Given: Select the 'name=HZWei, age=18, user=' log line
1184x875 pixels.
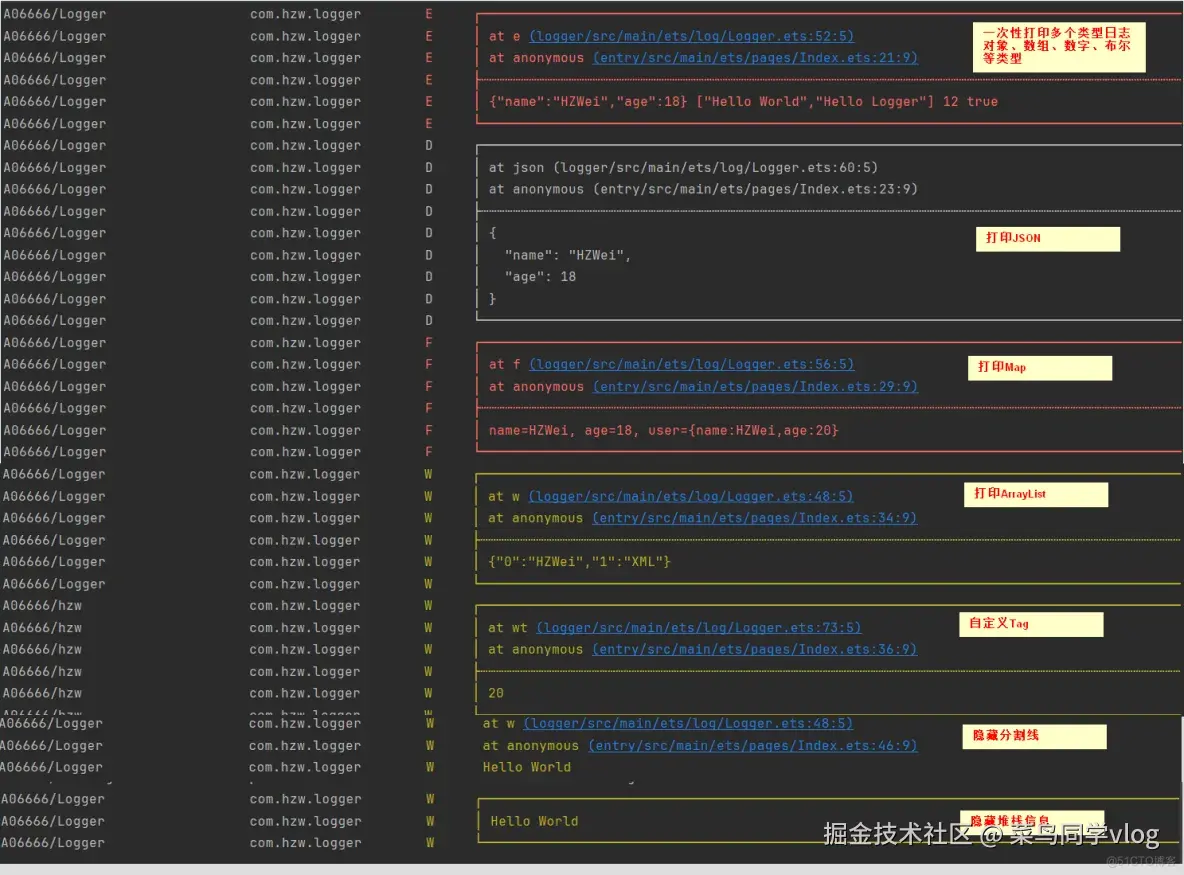Looking at the screenshot, I should click(x=663, y=430).
